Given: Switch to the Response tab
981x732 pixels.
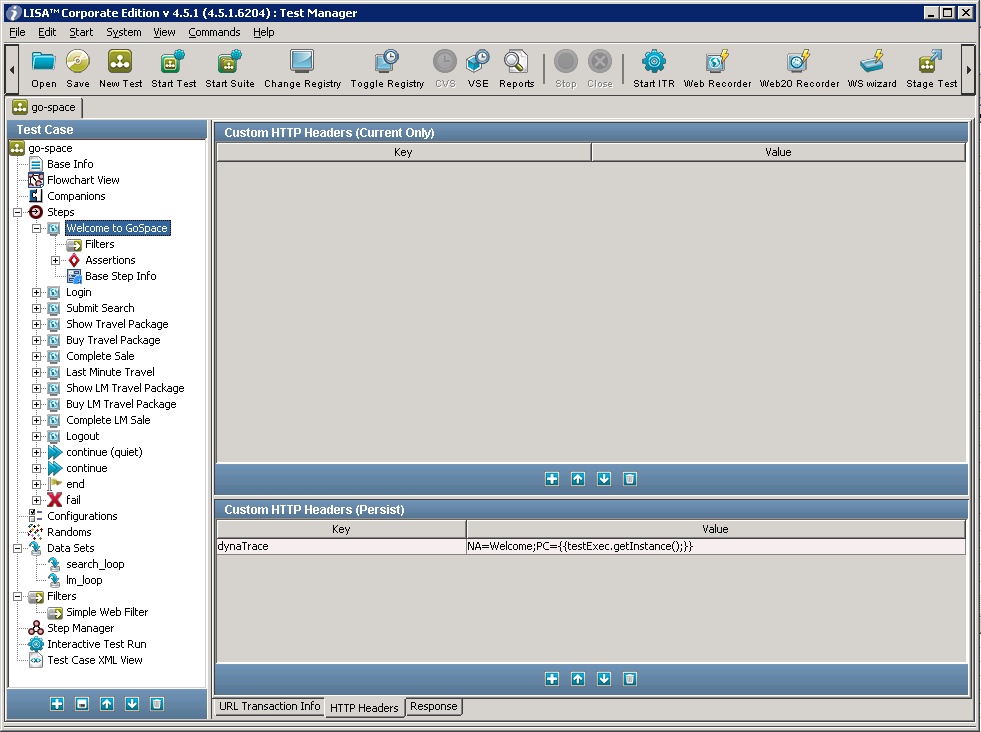Looking at the screenshot, I should (434, 706).
